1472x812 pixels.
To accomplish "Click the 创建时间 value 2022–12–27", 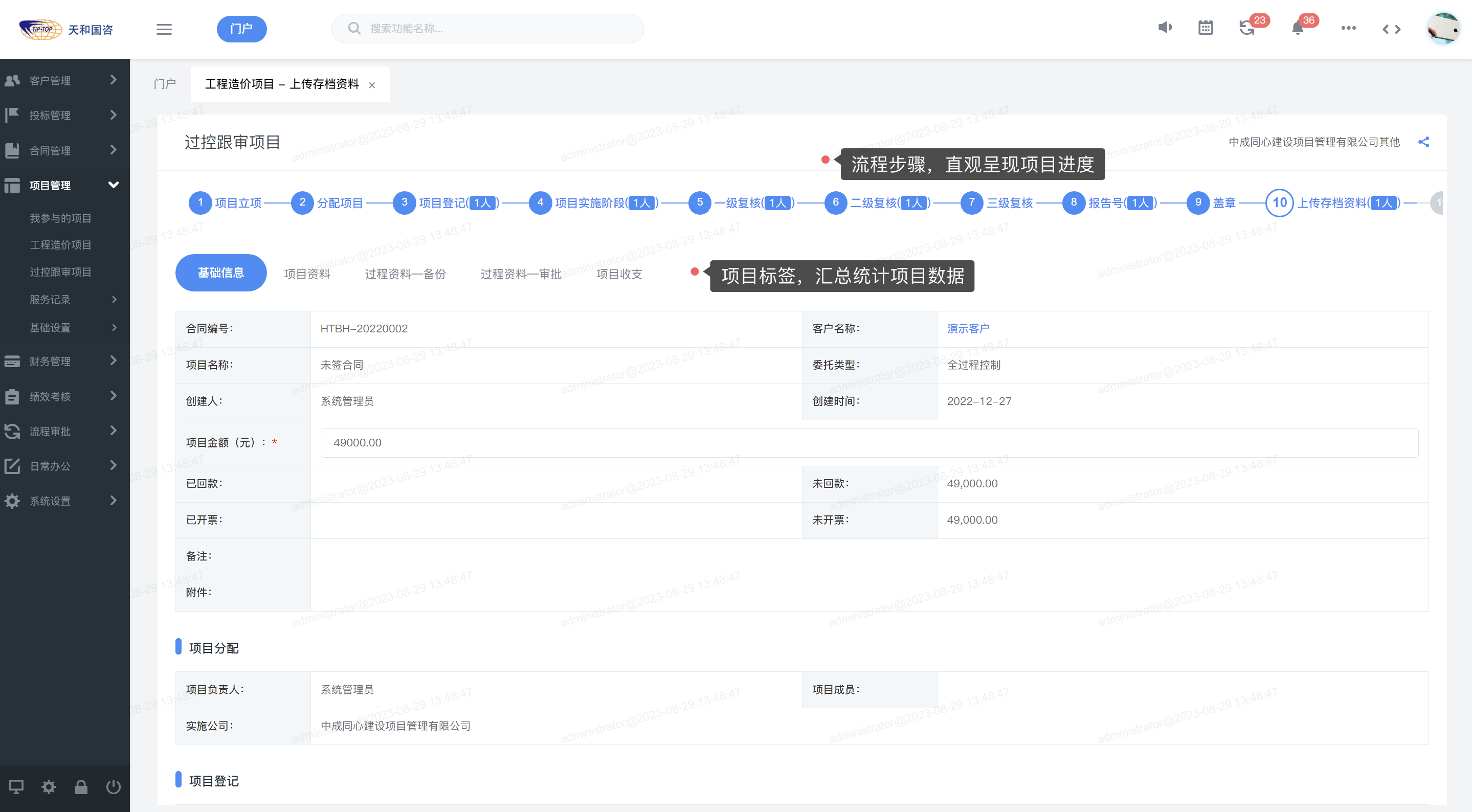I will point(979,401).
